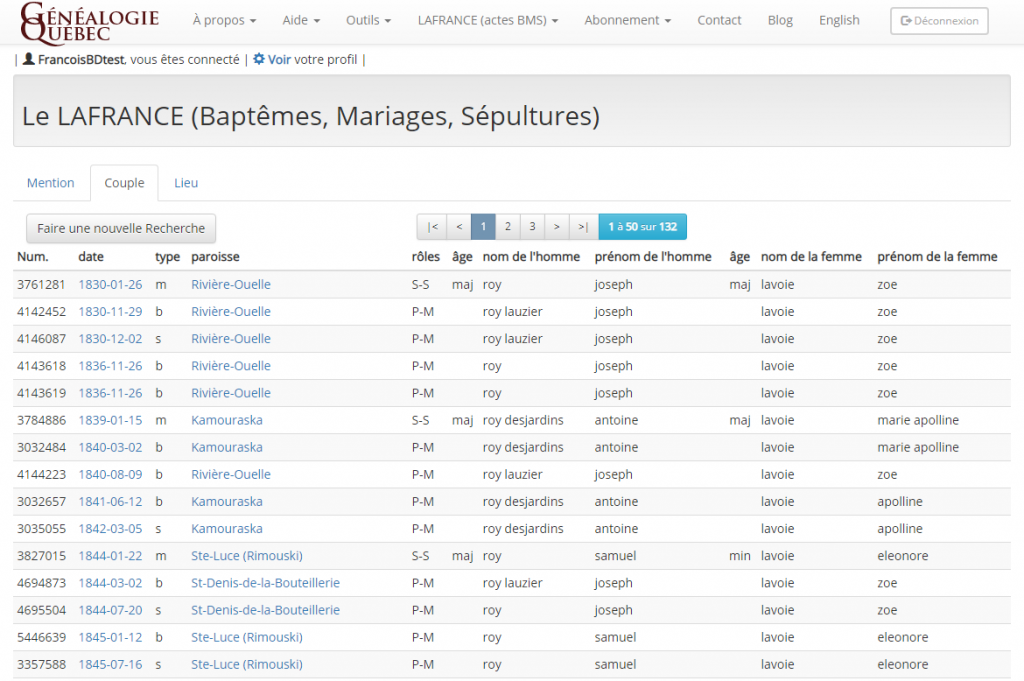Click the 'date' column header
Viewport: 1024px width, 681px height.
click(x=91, y=257)
